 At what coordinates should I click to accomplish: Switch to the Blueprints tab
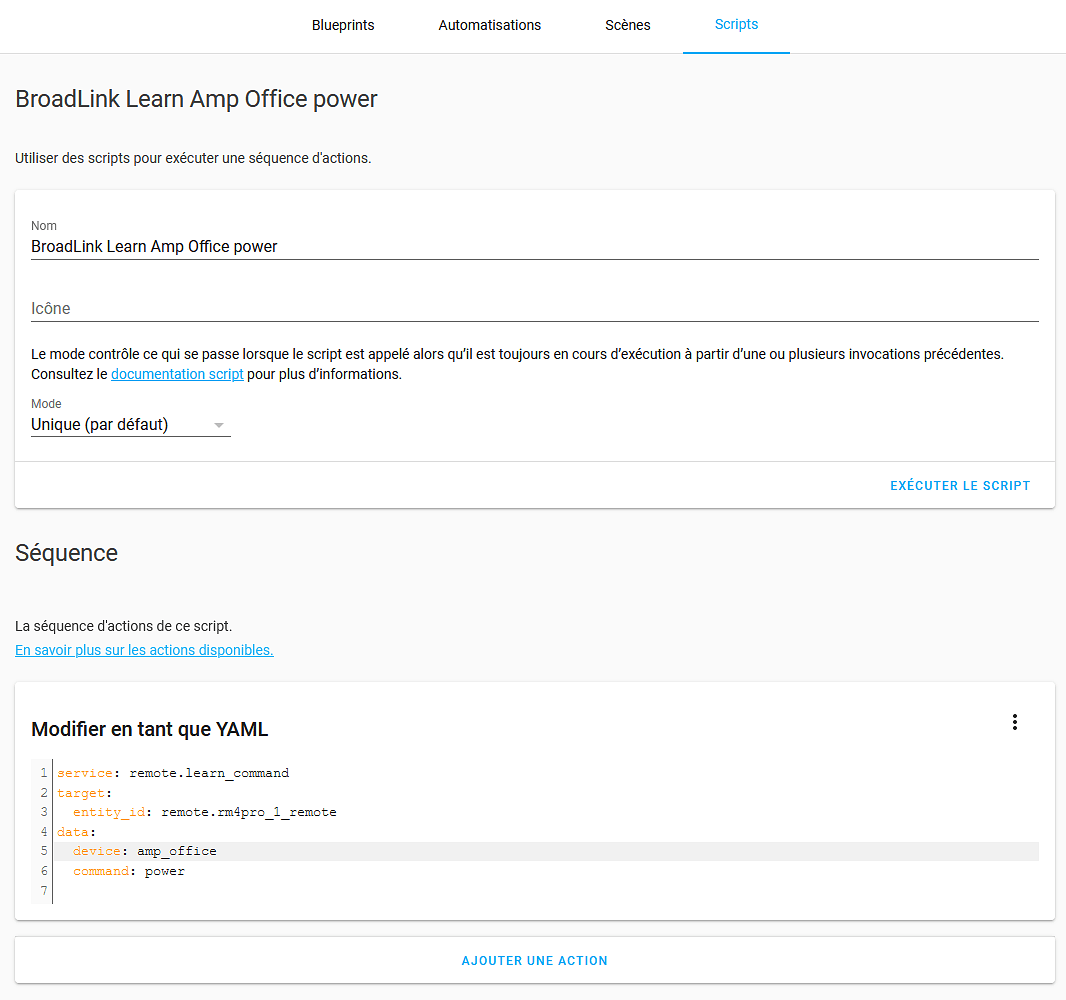[x=342, y=25]
